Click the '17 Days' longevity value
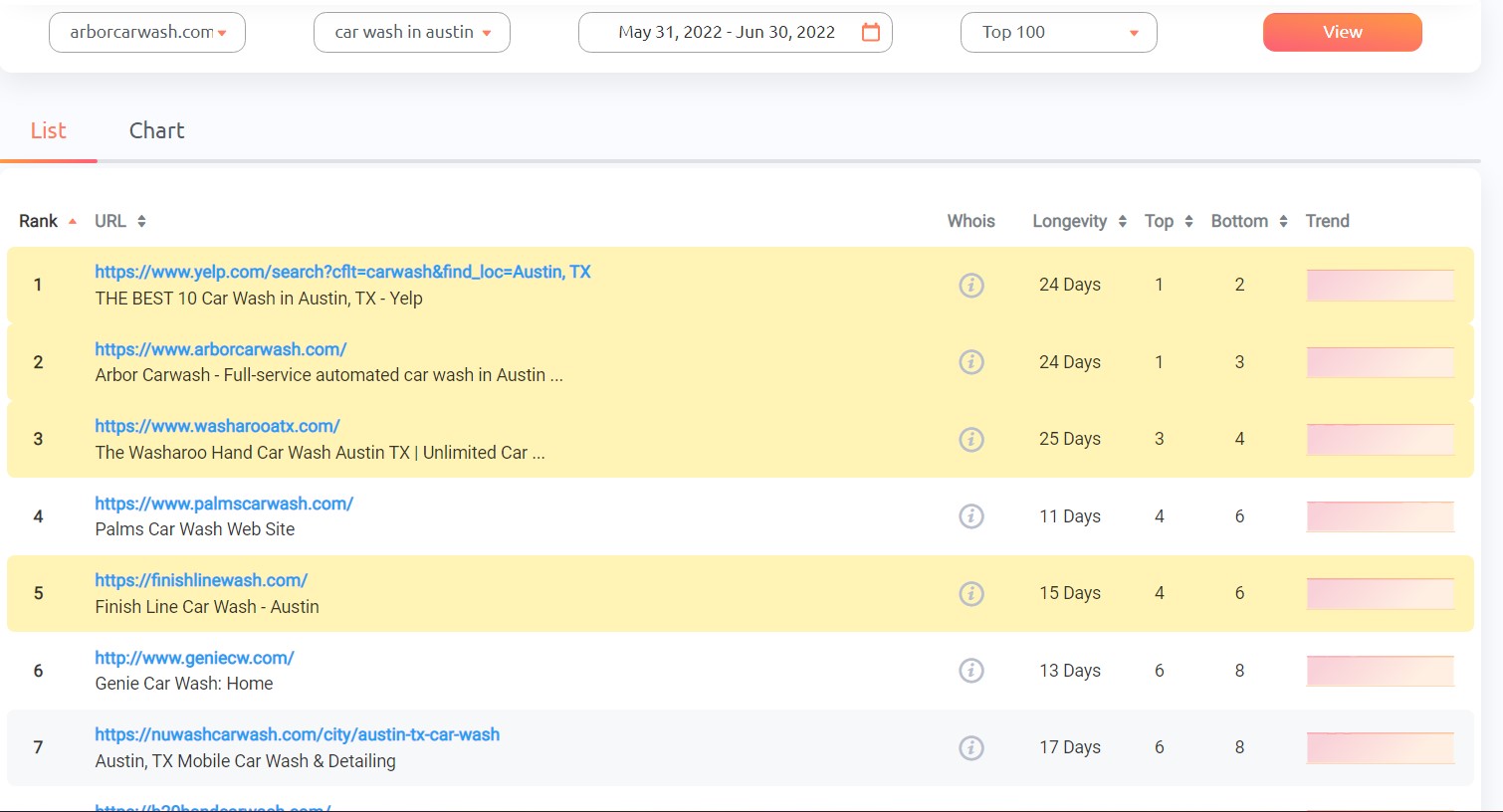 pyautogui.click(x=1070, y=747)
